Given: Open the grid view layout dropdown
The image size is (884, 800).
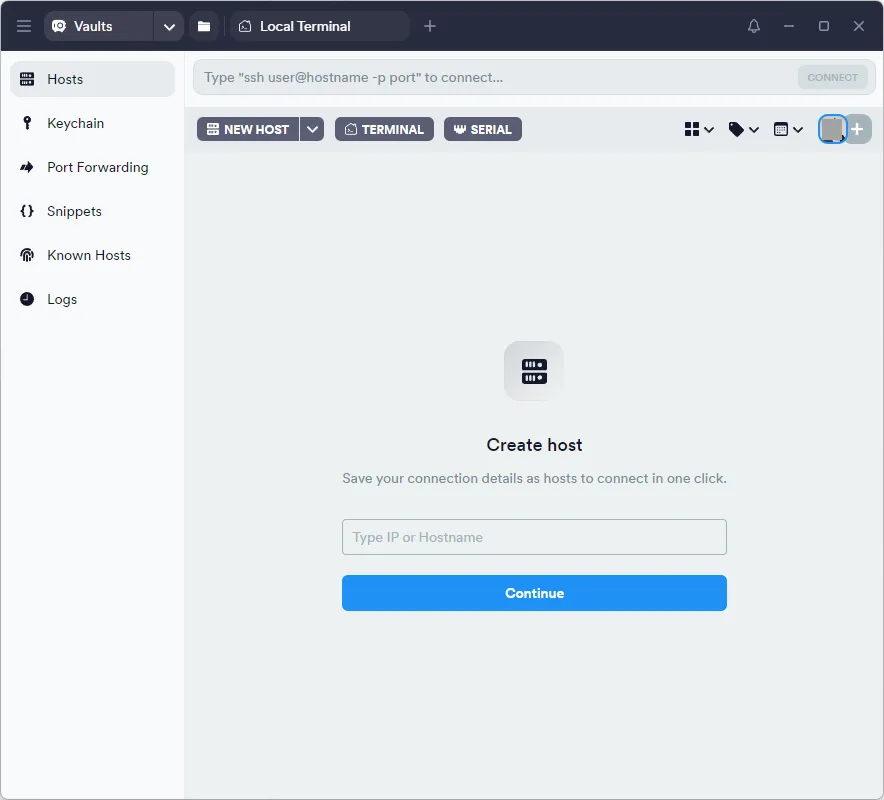Looking at the screenshot, I should 699,130.
